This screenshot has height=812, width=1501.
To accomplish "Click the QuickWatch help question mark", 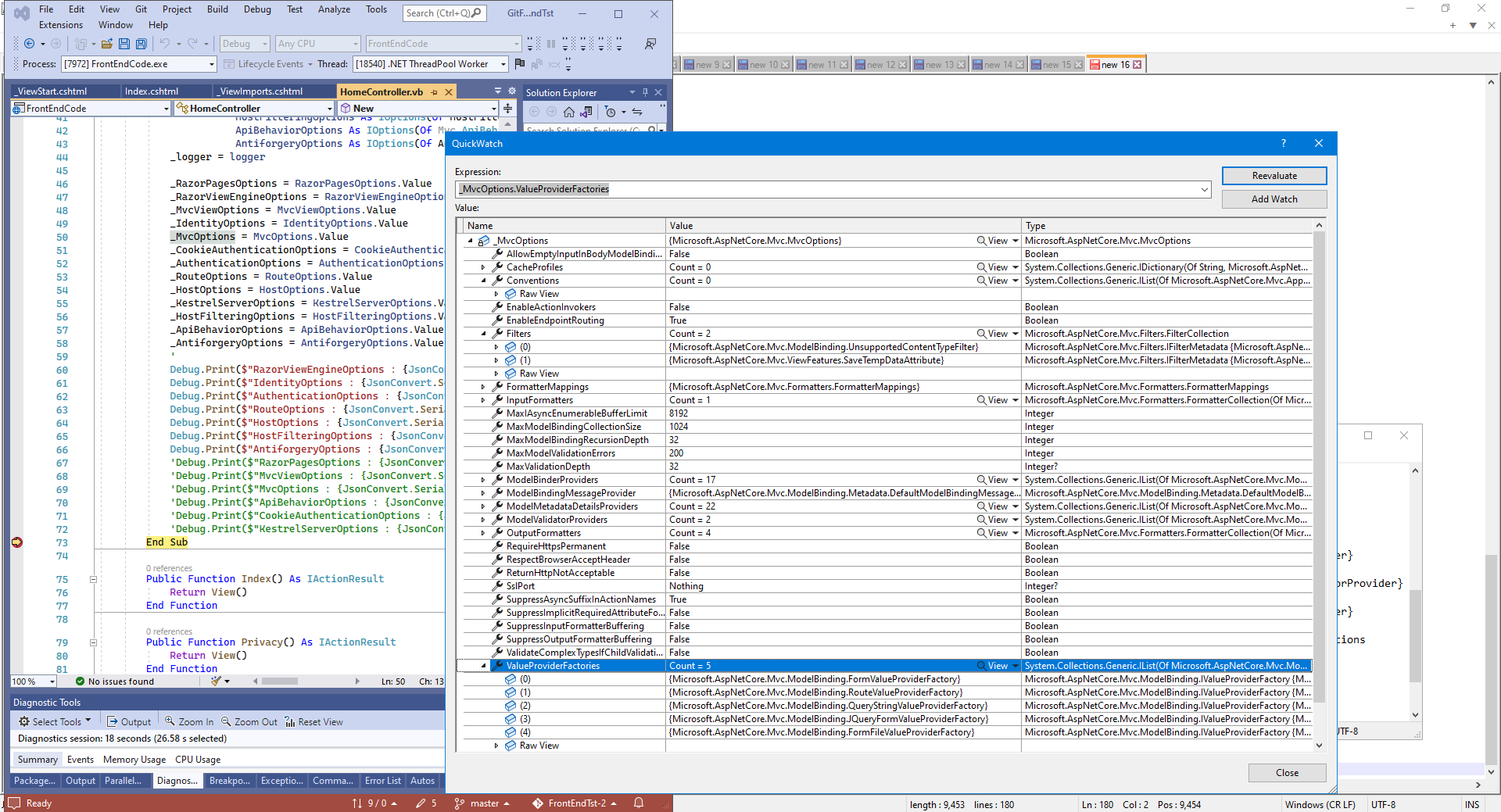I will tap(1283, 143).
